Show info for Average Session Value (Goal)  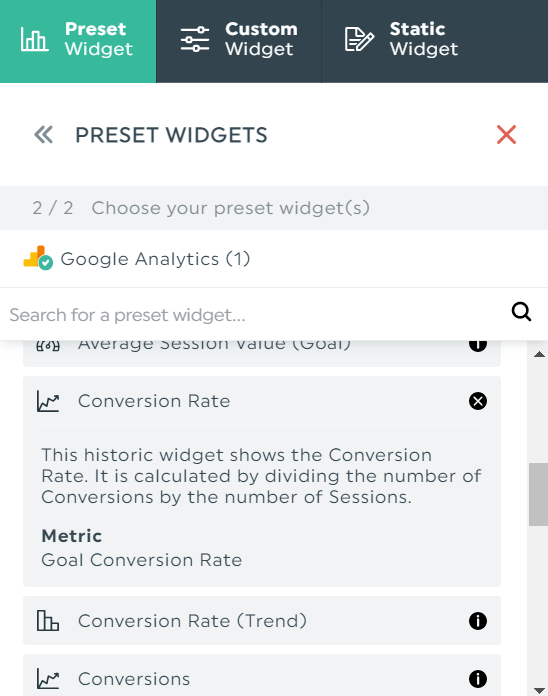coord(478,345)
